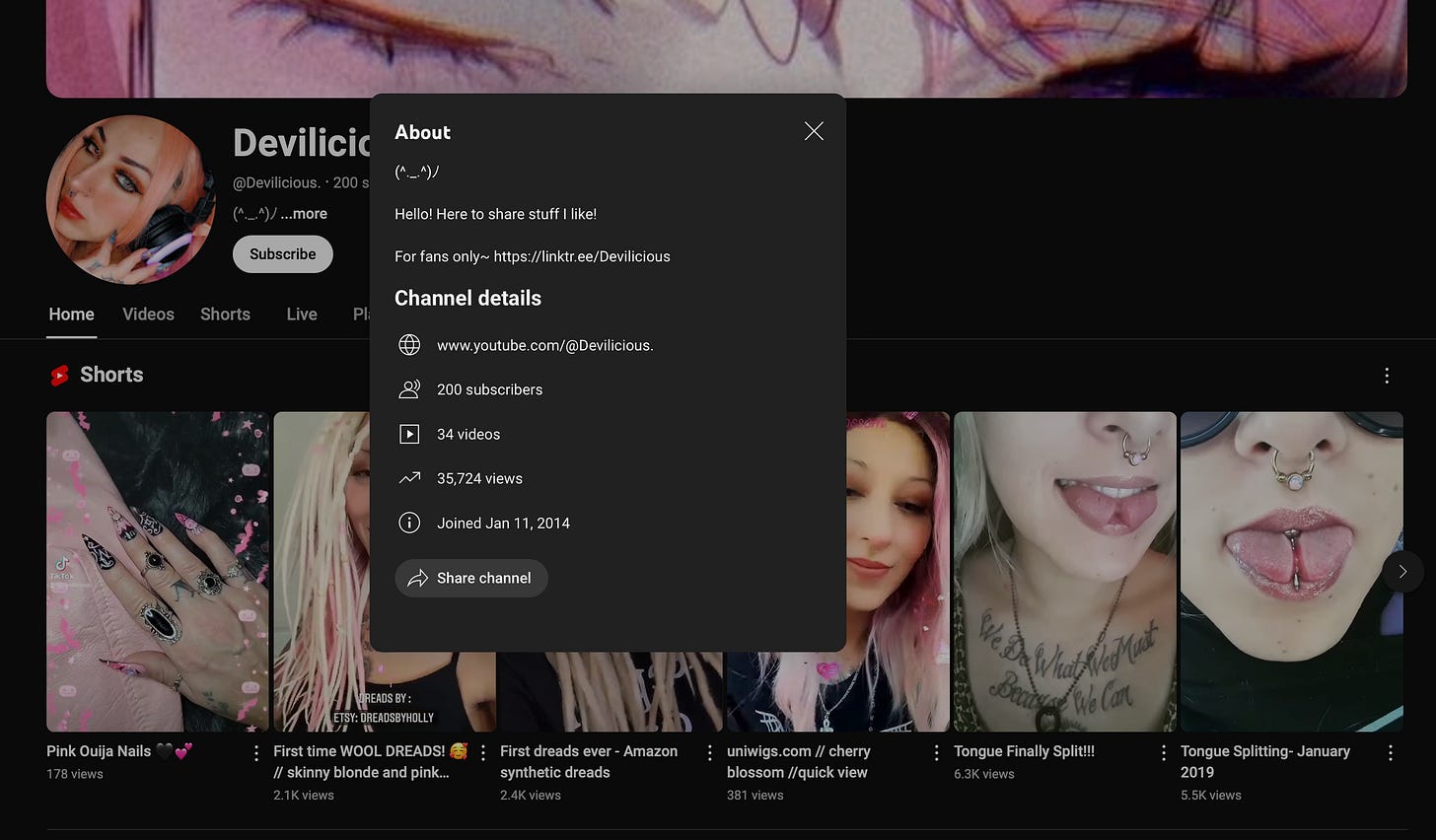1436x840 pixels.
Task: Open options for Tongue Finally Split short
Action: (x=1164, y=753)
